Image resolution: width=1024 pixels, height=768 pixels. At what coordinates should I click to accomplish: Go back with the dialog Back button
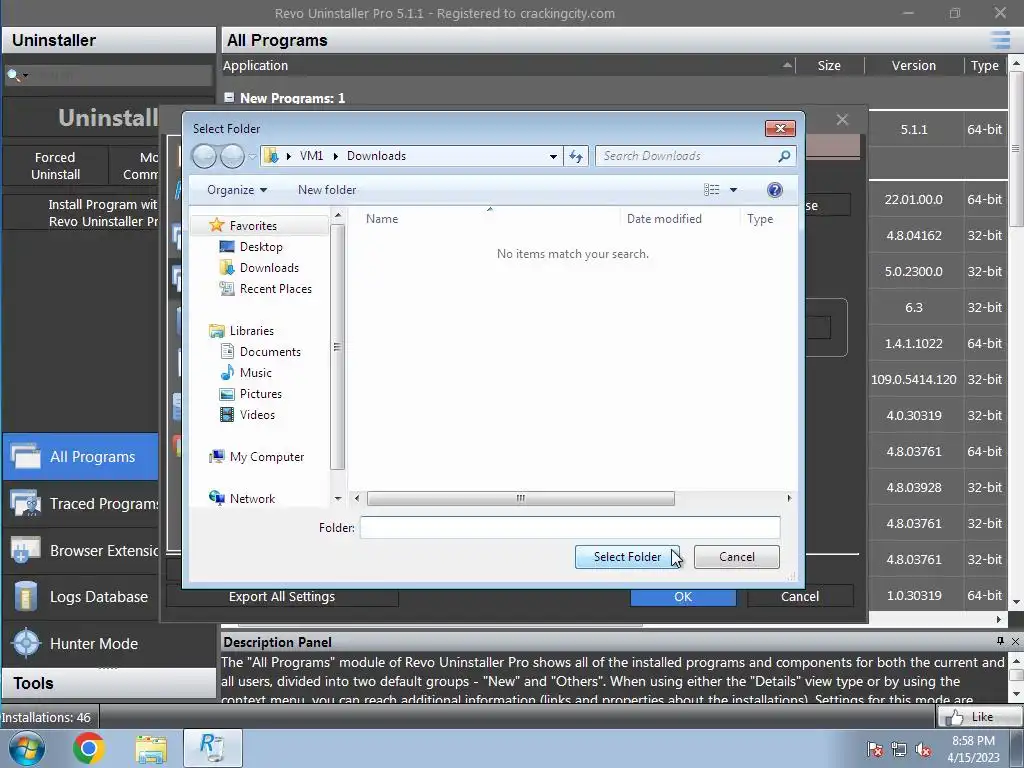[204, 156]
